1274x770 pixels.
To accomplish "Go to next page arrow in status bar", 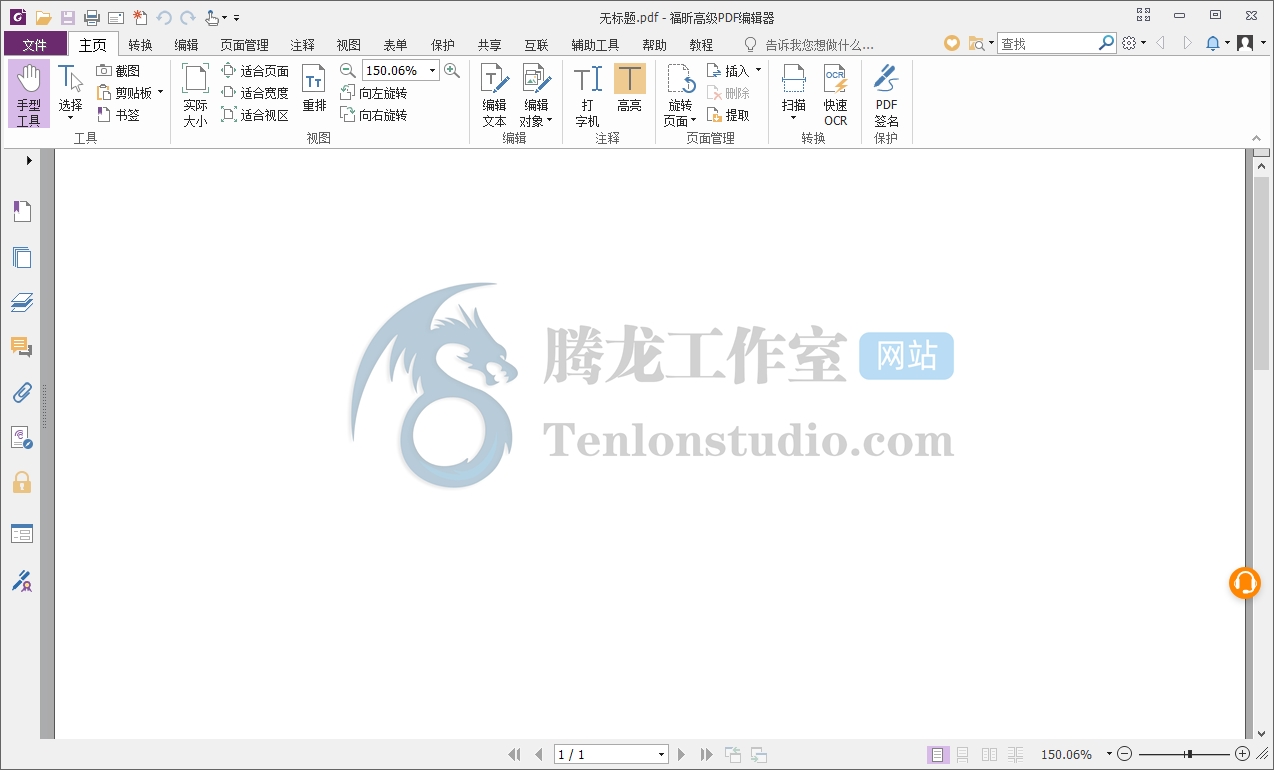I will (x=682, y=755).
